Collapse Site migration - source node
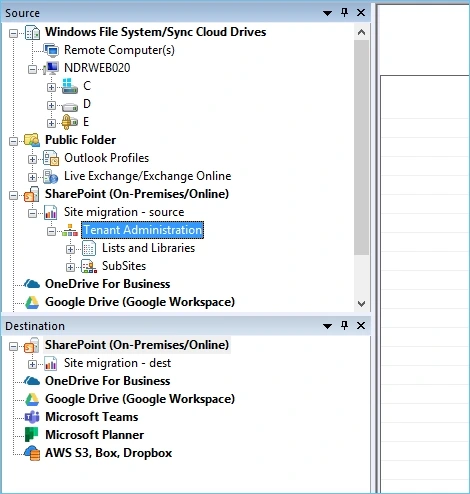Viewport: 470px width, 494px height. pyautogui.click(x=32, y=213)
